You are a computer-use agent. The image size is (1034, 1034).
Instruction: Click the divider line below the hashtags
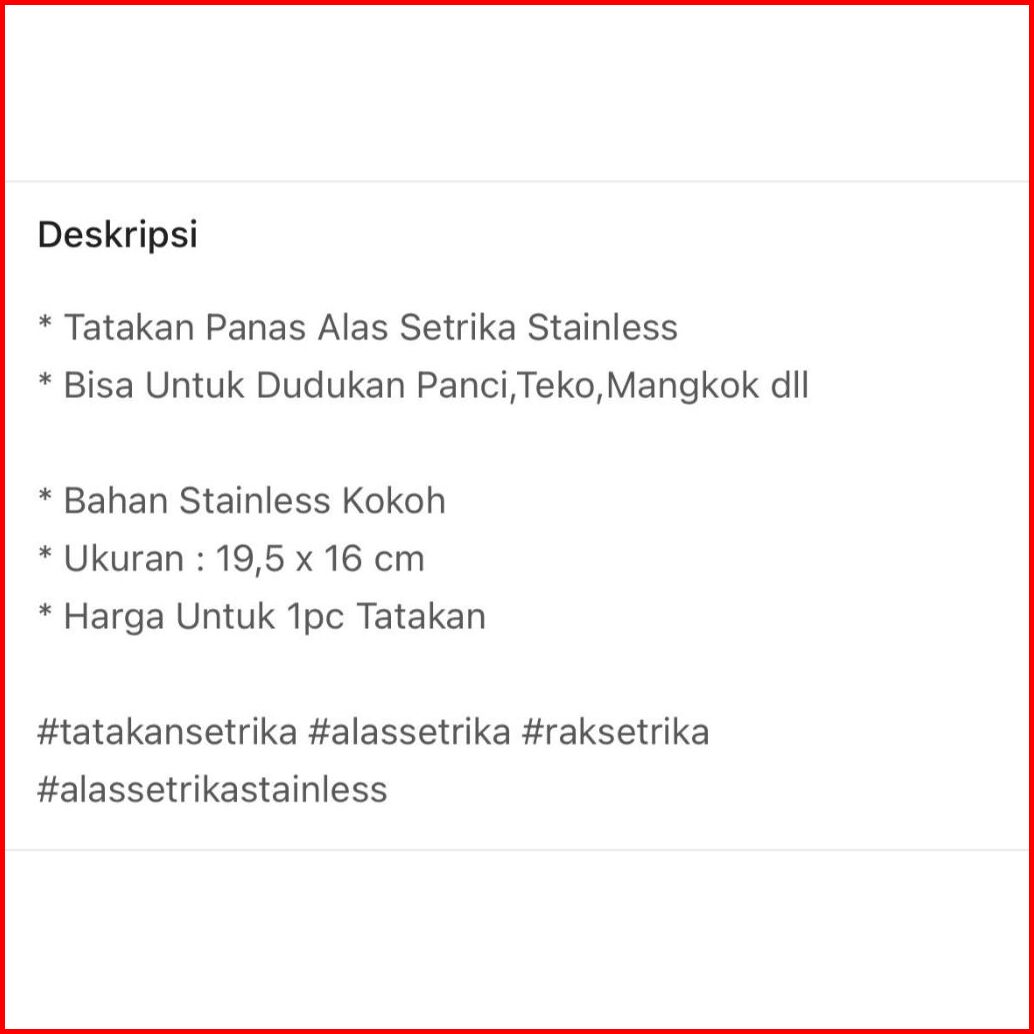517,850
